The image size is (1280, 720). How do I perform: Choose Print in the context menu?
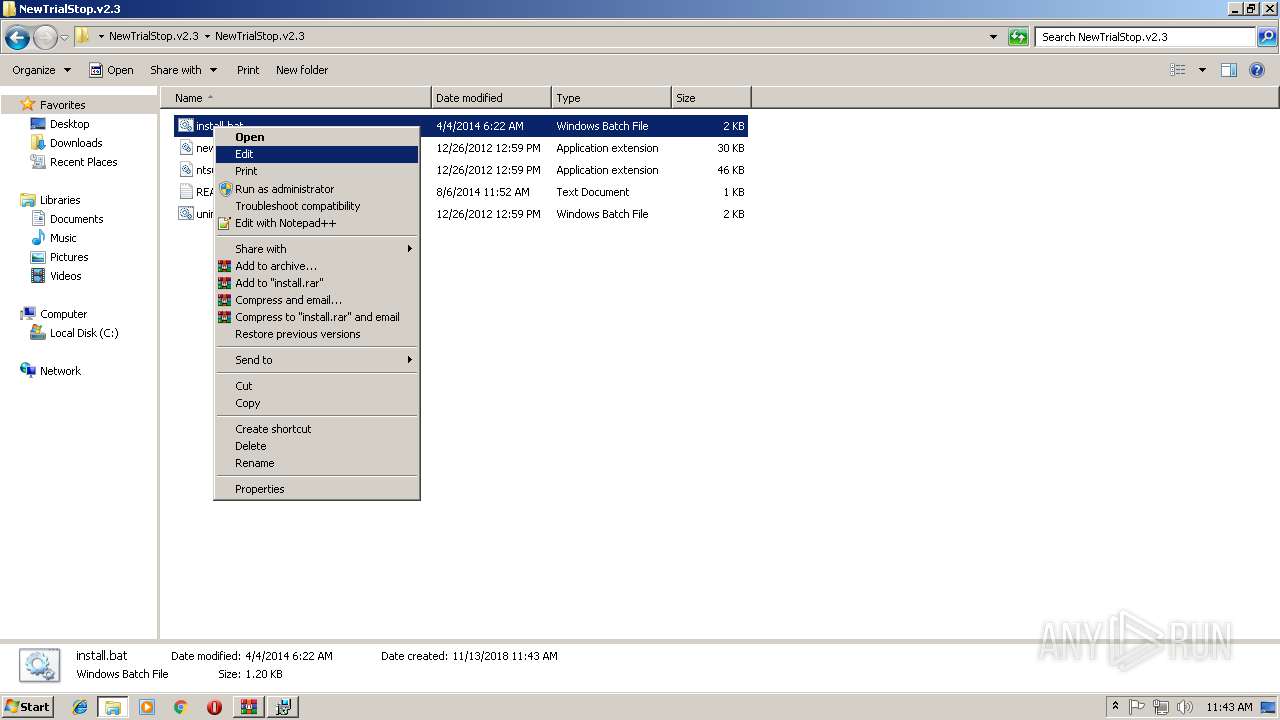pyautogui.click(x=317, y=171)
